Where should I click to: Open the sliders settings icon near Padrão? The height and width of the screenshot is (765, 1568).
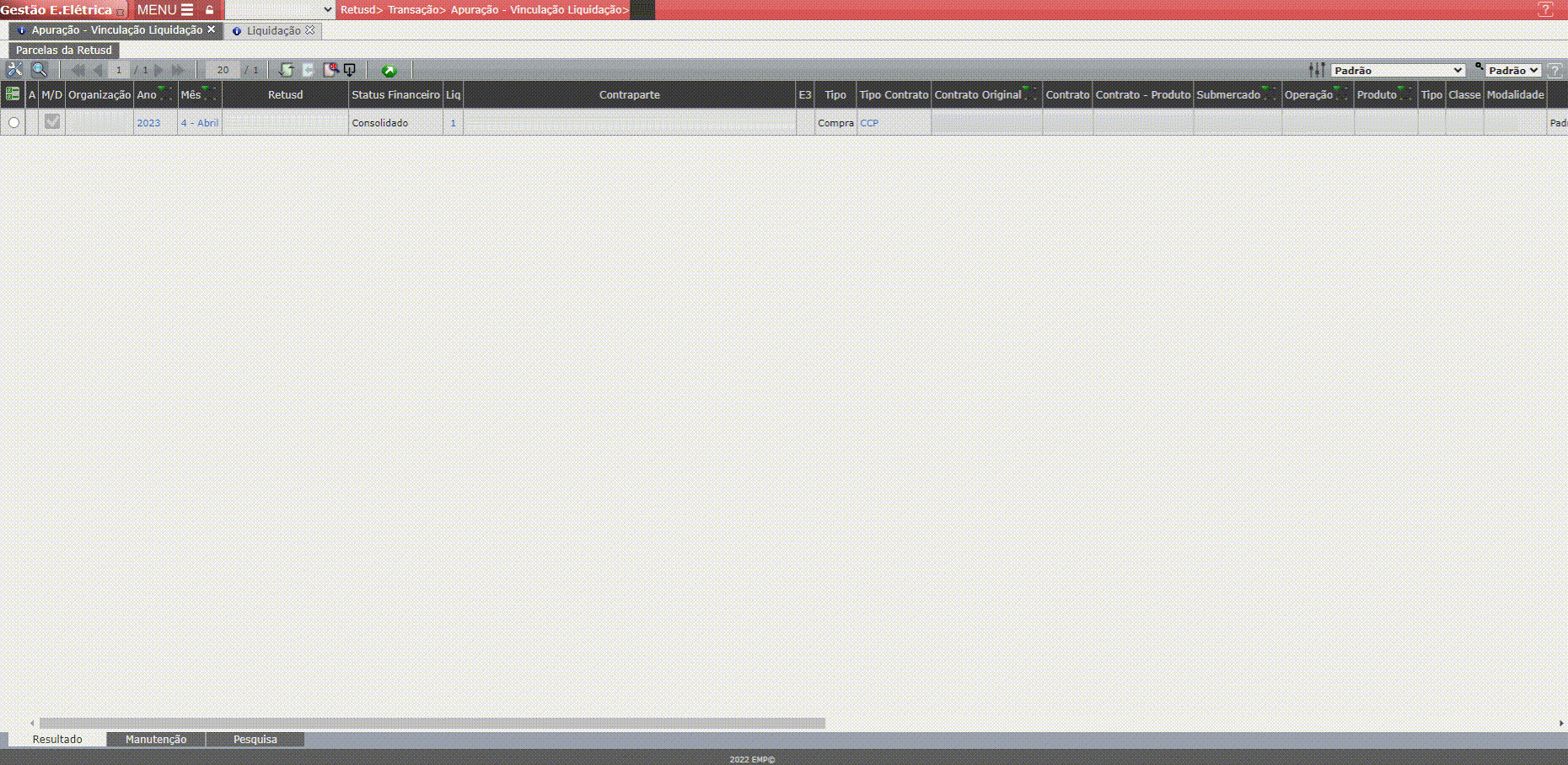tap(1316, 70)
